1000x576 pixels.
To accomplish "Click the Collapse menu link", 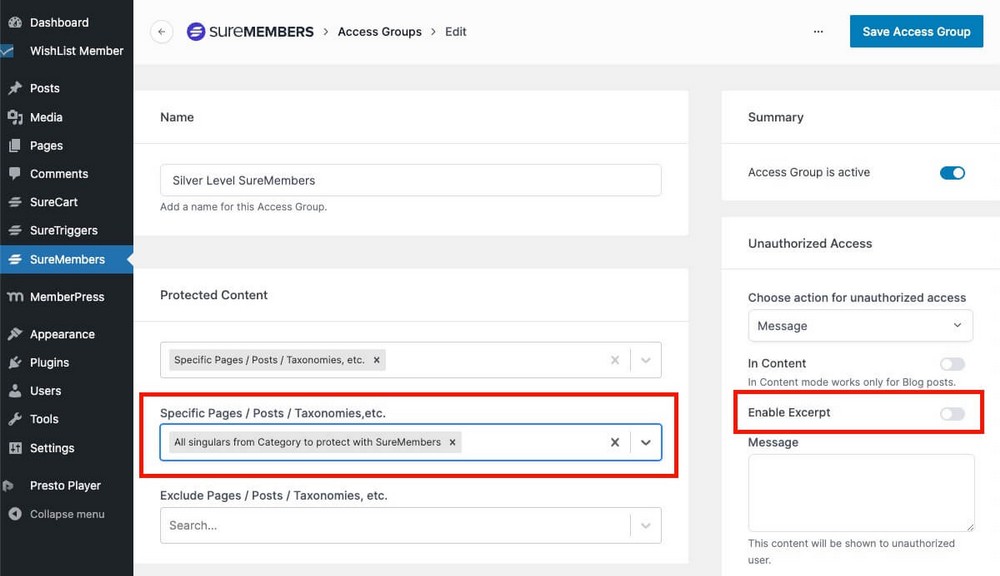I will [66, 514].
